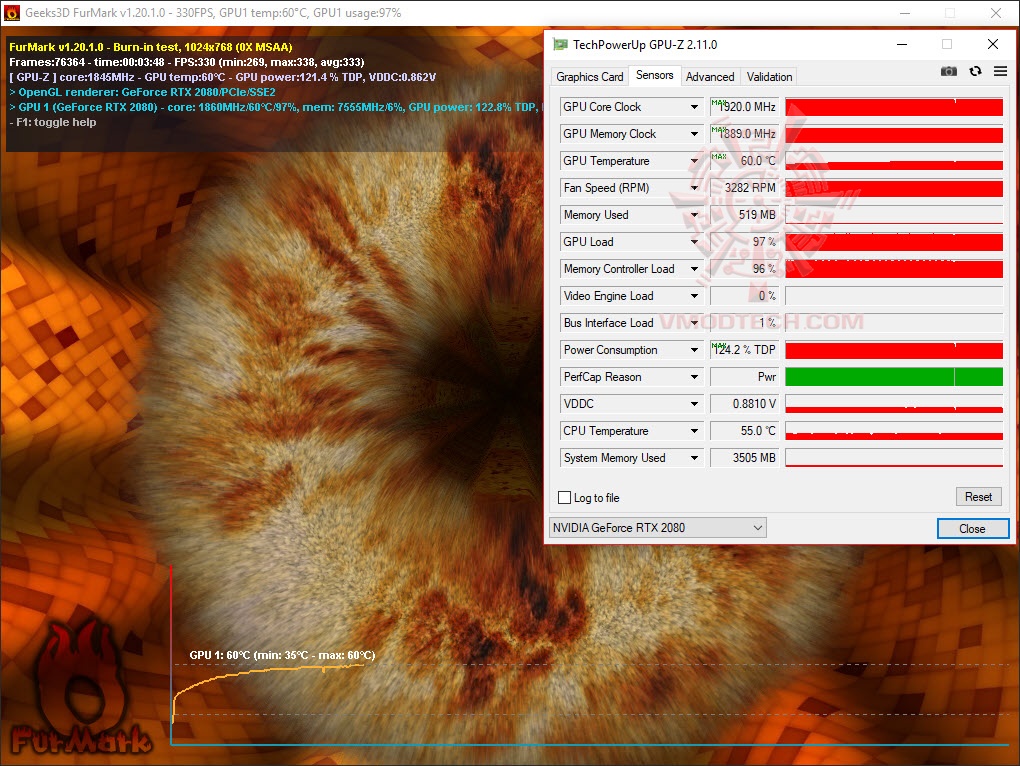The width and height of the screenshot is (1020, 766).
Task: Click the 60.0 °C GPU temperature value
Action: pyautogui.click(x=745, y=161)
